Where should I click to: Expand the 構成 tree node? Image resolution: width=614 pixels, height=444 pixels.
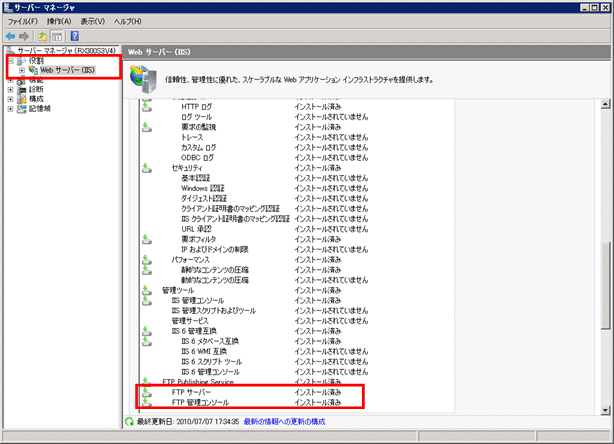coord(11,99)
